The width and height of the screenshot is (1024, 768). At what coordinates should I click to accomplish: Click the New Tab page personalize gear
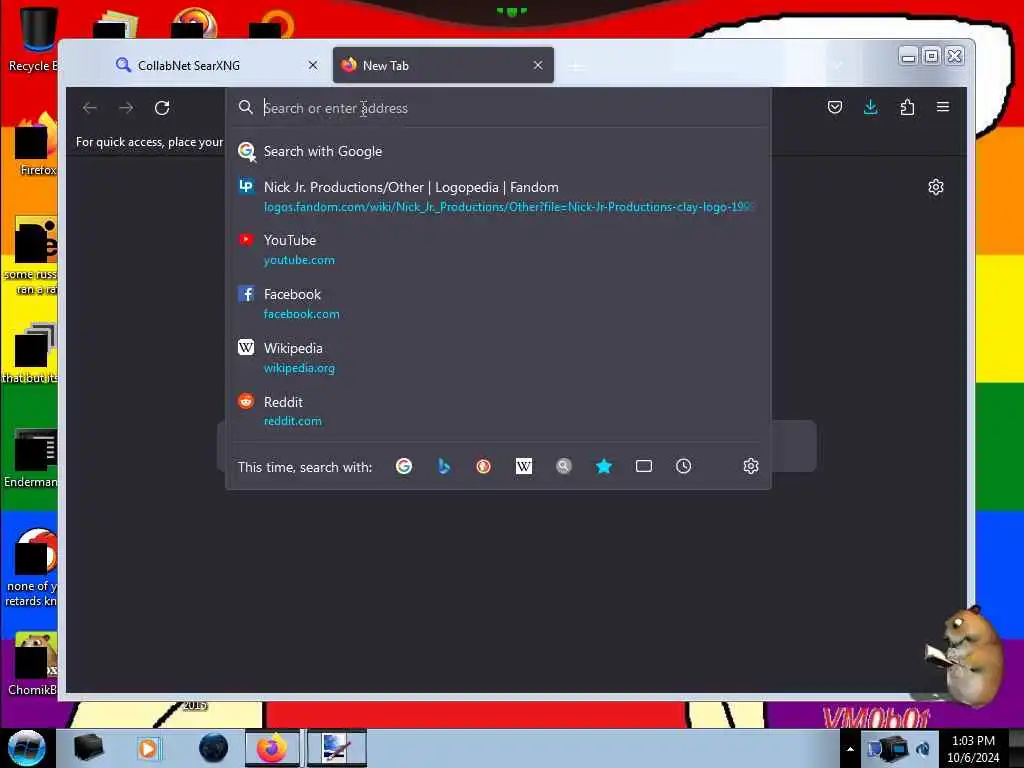[936, 187]
